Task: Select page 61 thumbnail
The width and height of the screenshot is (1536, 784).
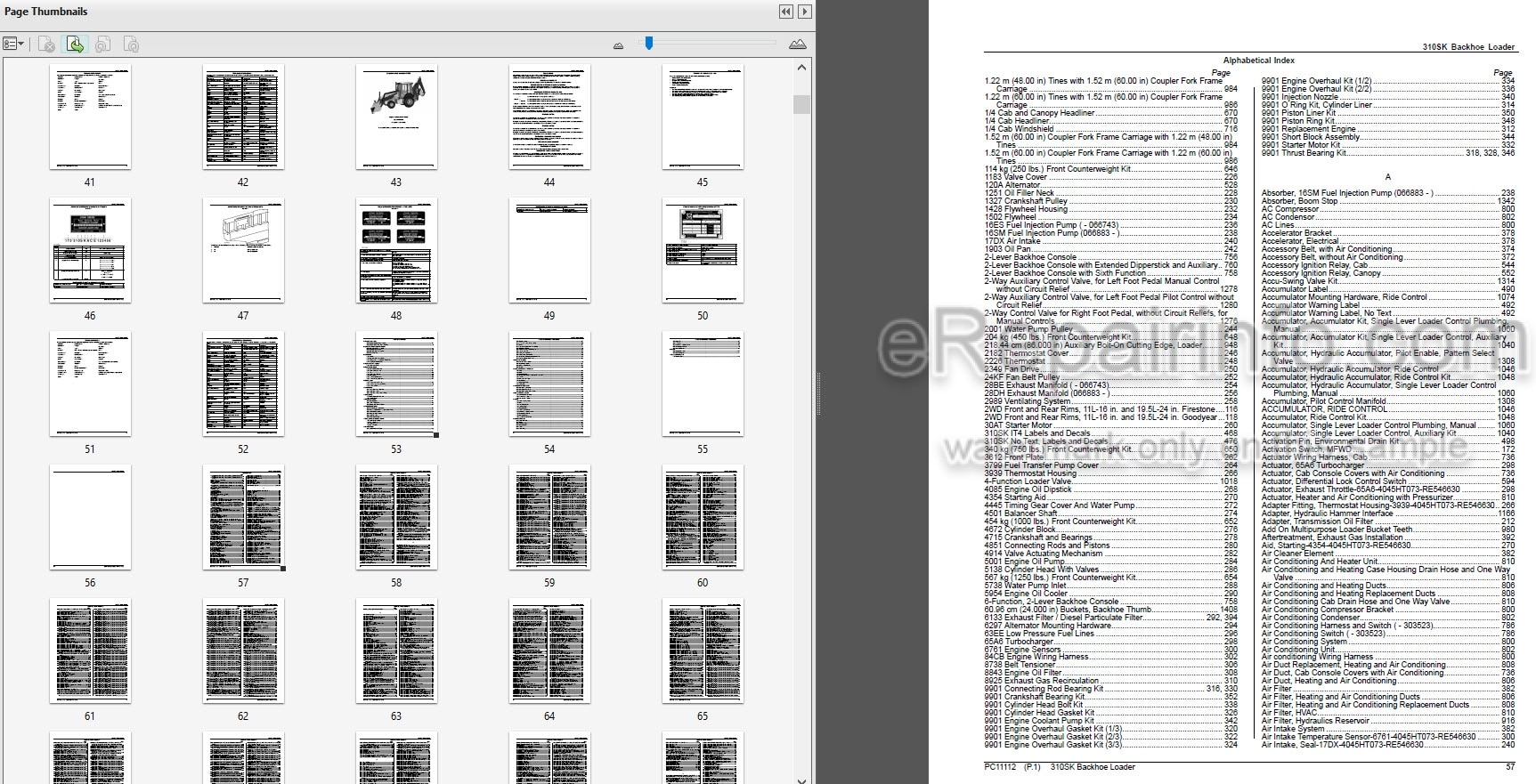Action: [x=90, y=651]
